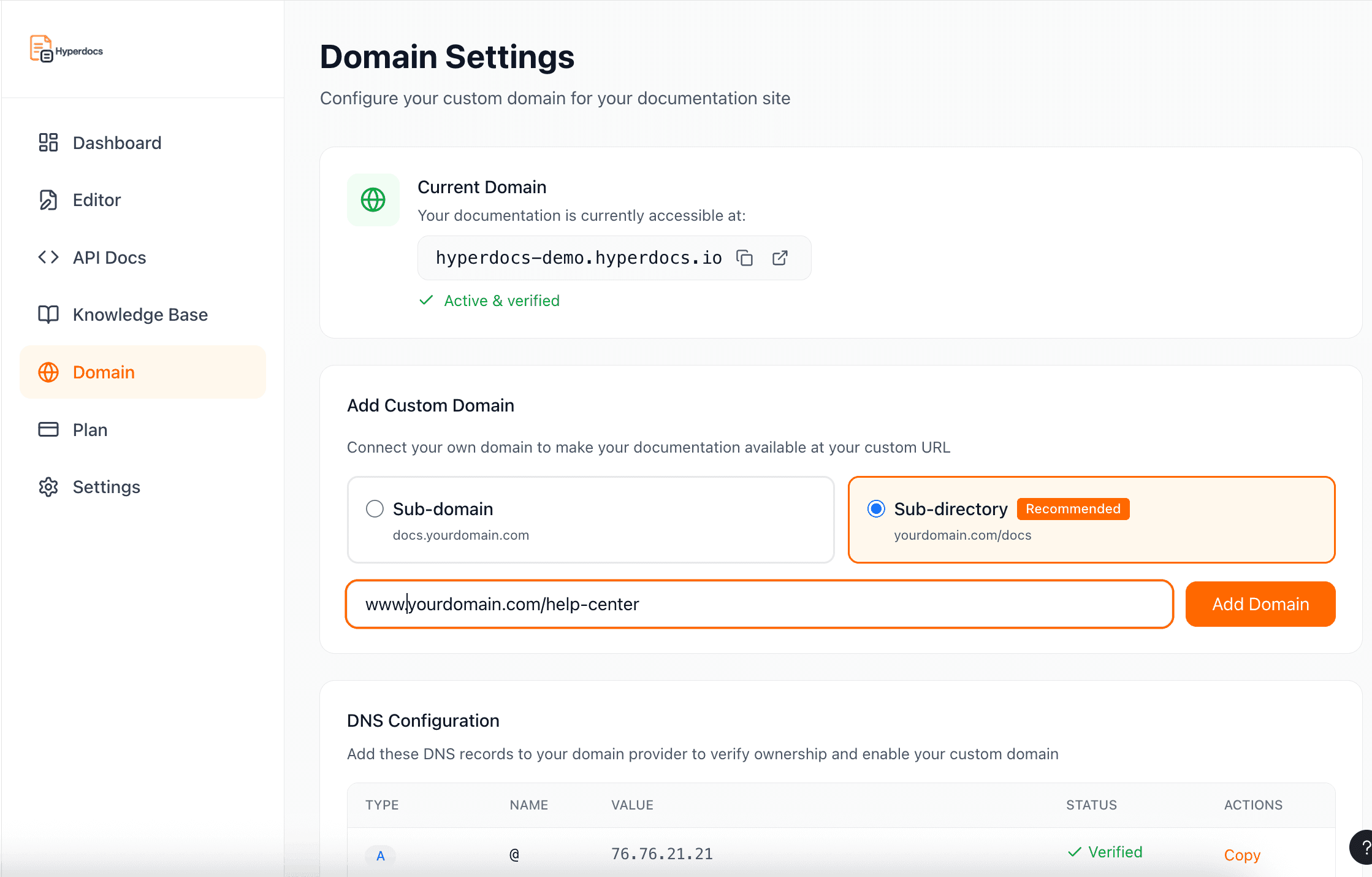The image size is (1372, 877).
Task: Open the Plan menu item
Action: 90,430
